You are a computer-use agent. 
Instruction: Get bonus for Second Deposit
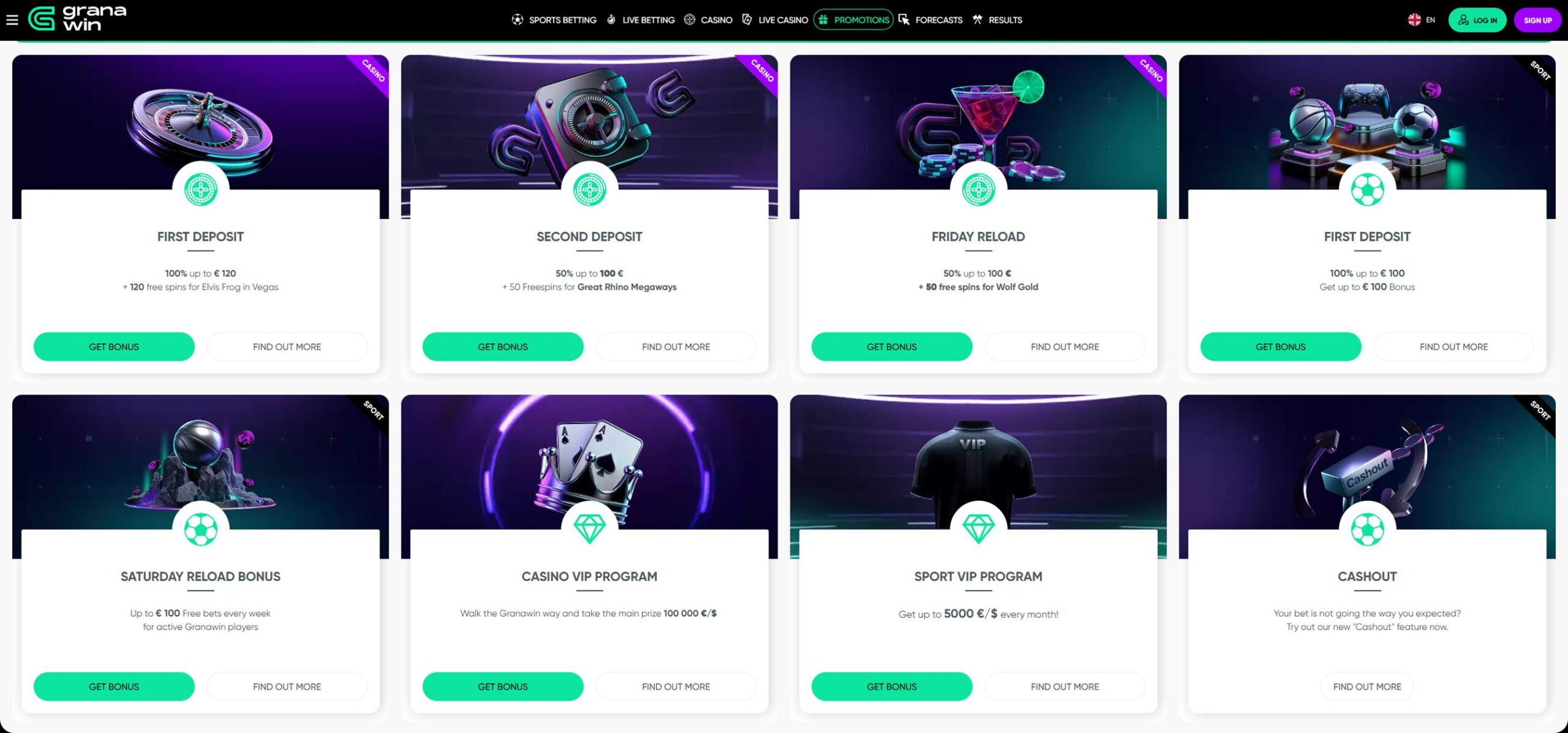pyautogui.click(x=503, y=347)
